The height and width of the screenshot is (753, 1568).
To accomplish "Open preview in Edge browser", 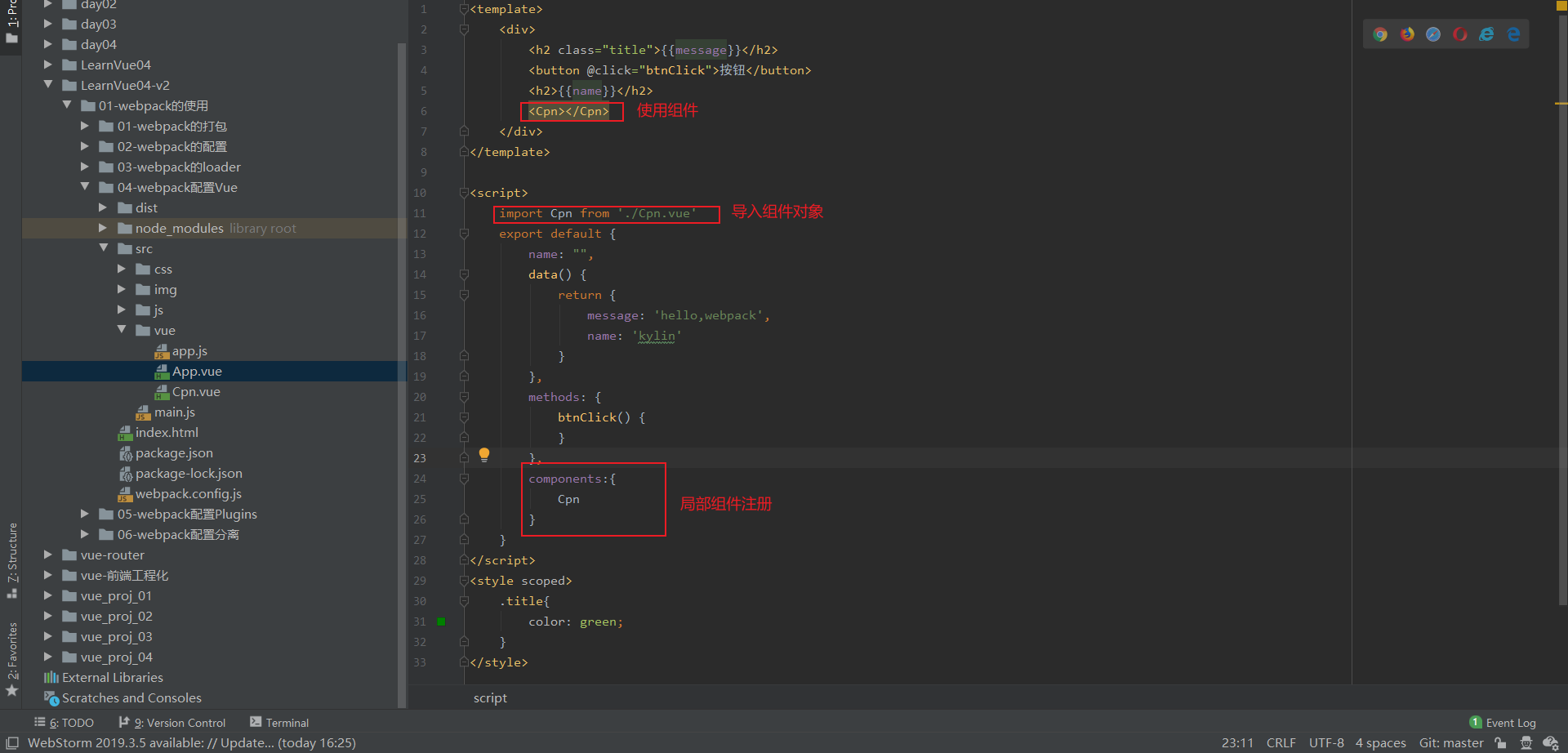I will [x=1513, y=34].
